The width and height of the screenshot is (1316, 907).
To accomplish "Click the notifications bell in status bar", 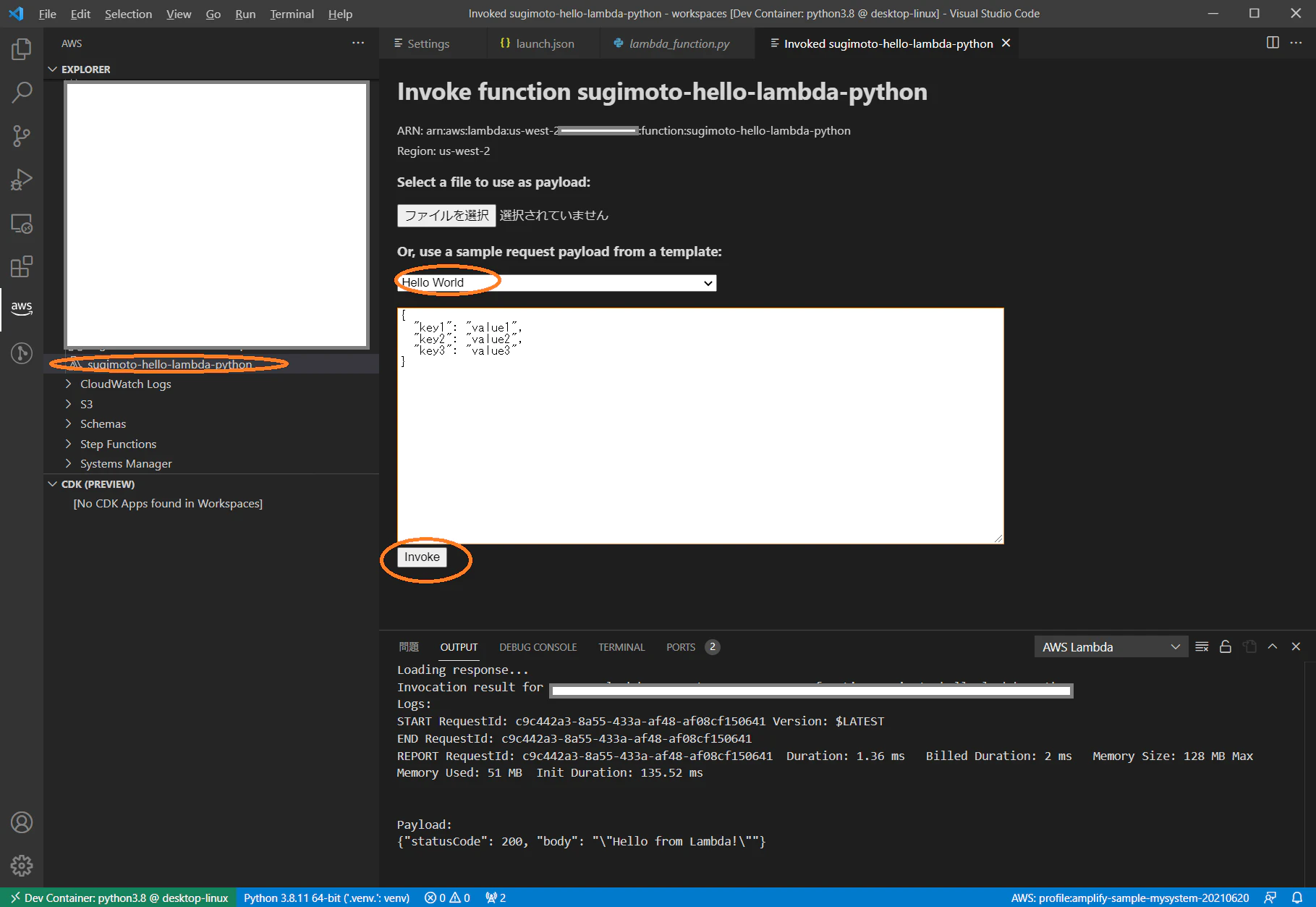I will pos(1297,898).
